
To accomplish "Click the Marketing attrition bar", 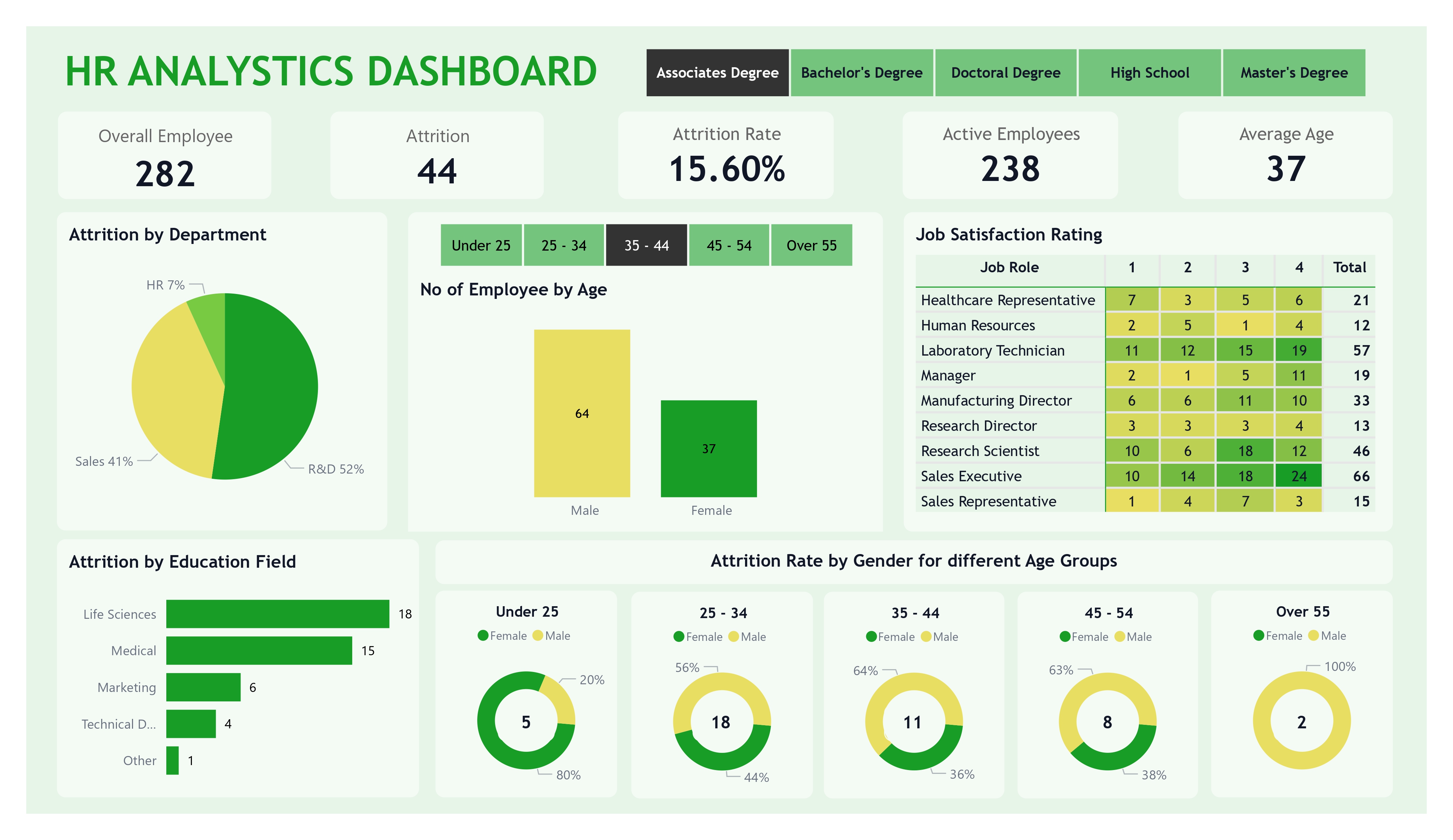I will pos(203,687).
